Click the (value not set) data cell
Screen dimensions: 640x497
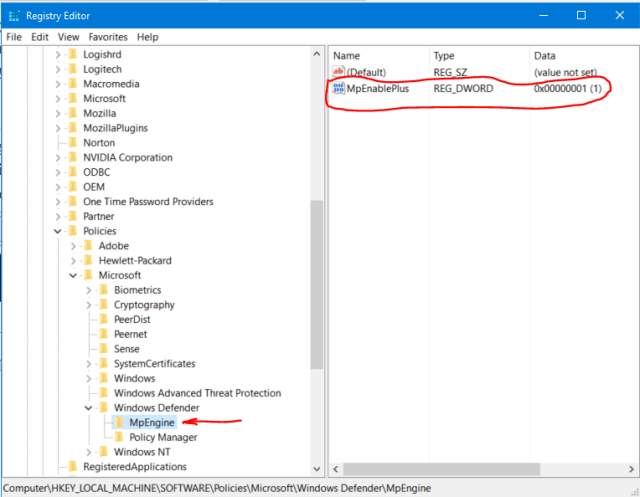[x=565, y=72]
